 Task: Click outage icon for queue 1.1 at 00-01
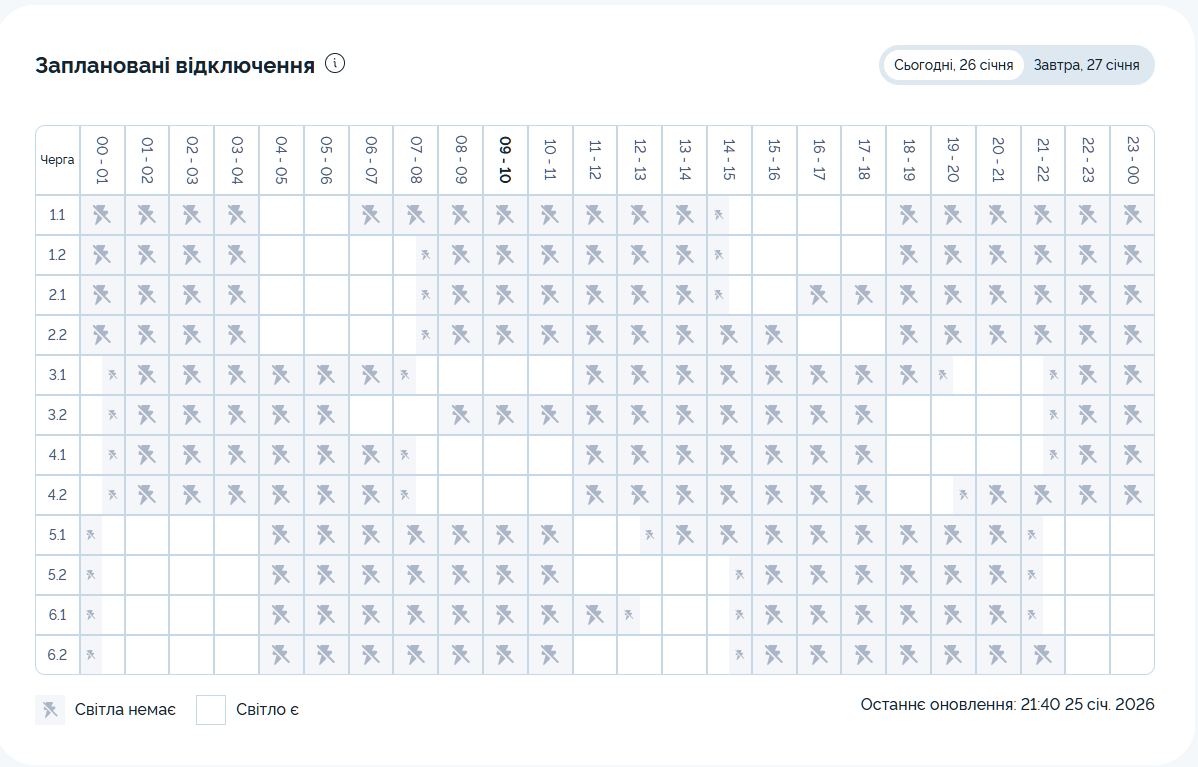101,215
